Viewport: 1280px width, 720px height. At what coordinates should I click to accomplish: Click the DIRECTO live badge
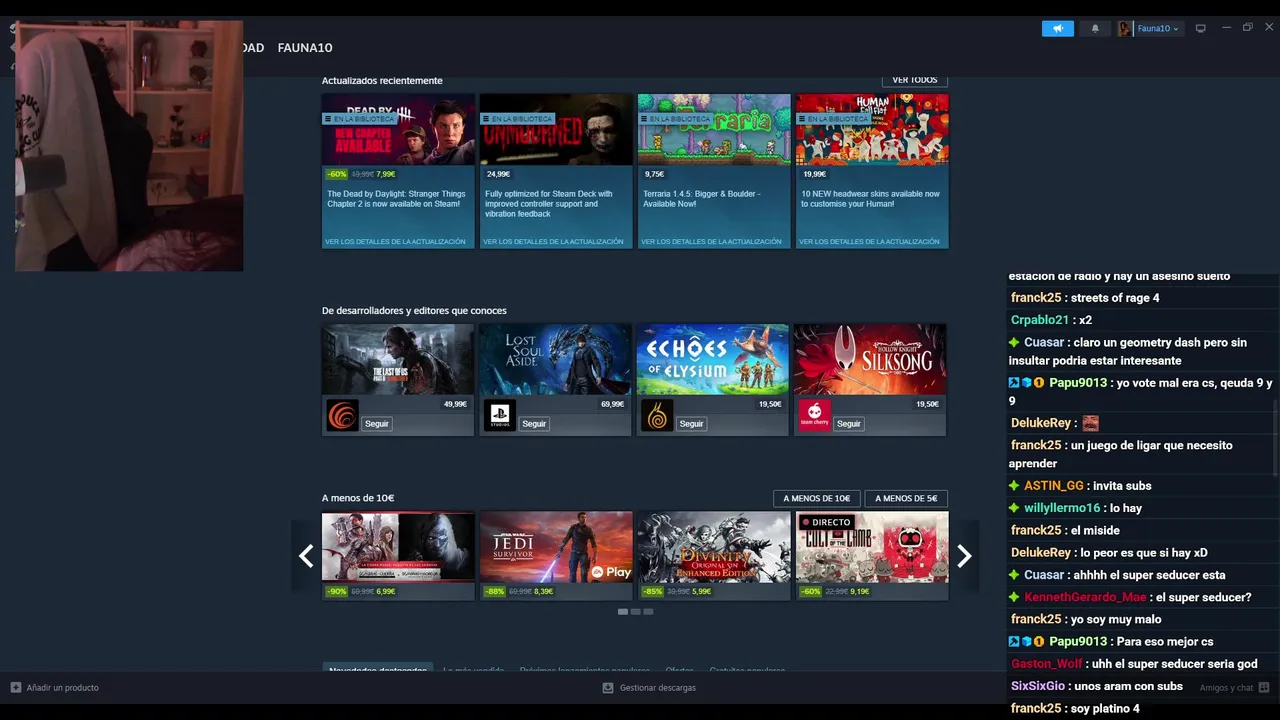826,522
